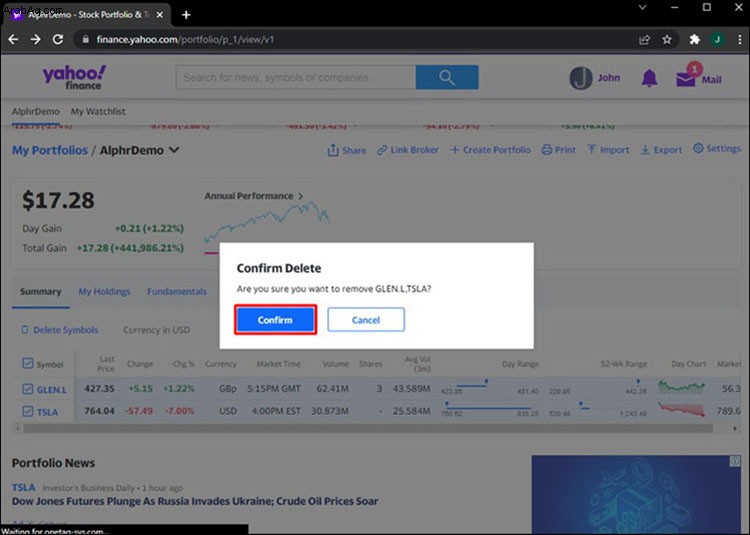
Task: Confirm deletion of GLEN.L and TSLA
Action: 276,320
